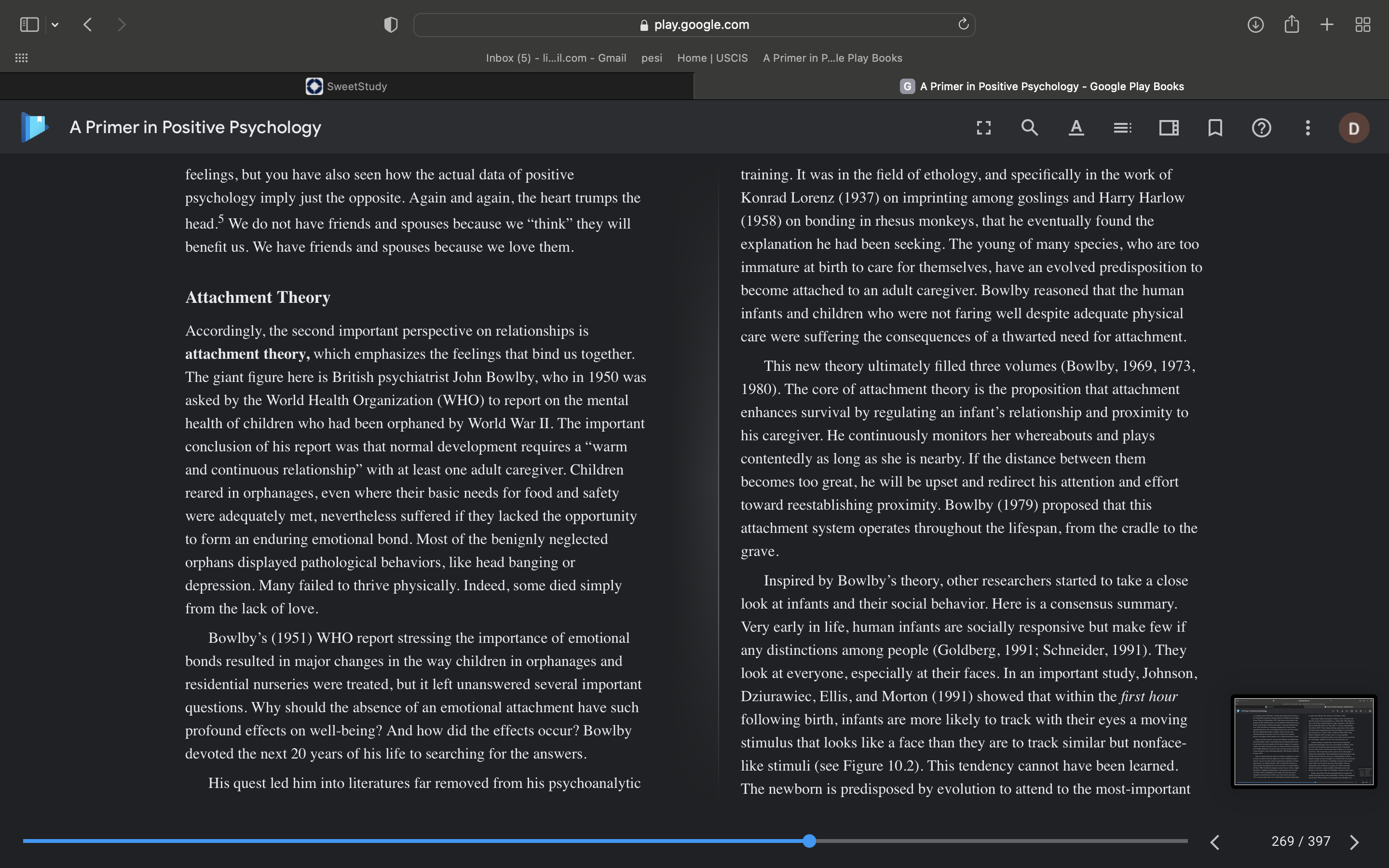Click the reading progress slider handle
1389x868 pixels.
[809, 841]
